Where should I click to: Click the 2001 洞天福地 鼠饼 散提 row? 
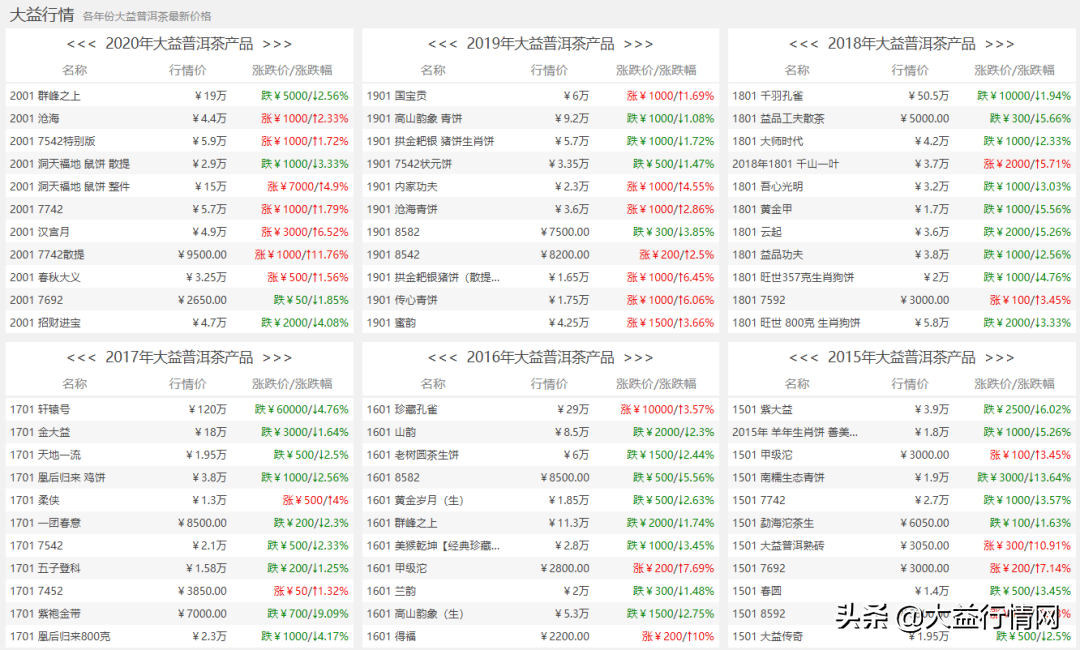(179, 164)
